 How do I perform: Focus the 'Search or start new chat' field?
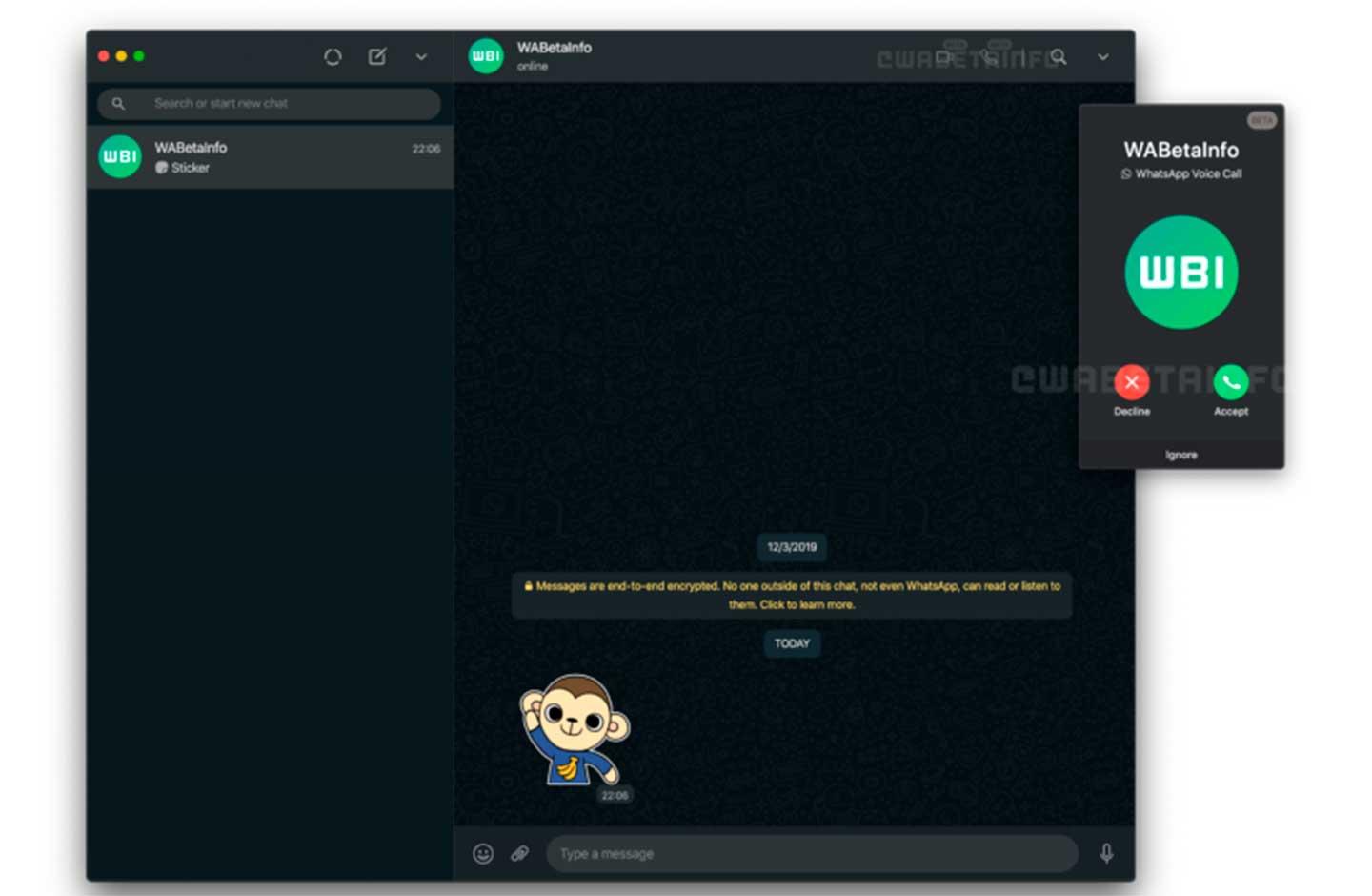click(x=269, y=103)
